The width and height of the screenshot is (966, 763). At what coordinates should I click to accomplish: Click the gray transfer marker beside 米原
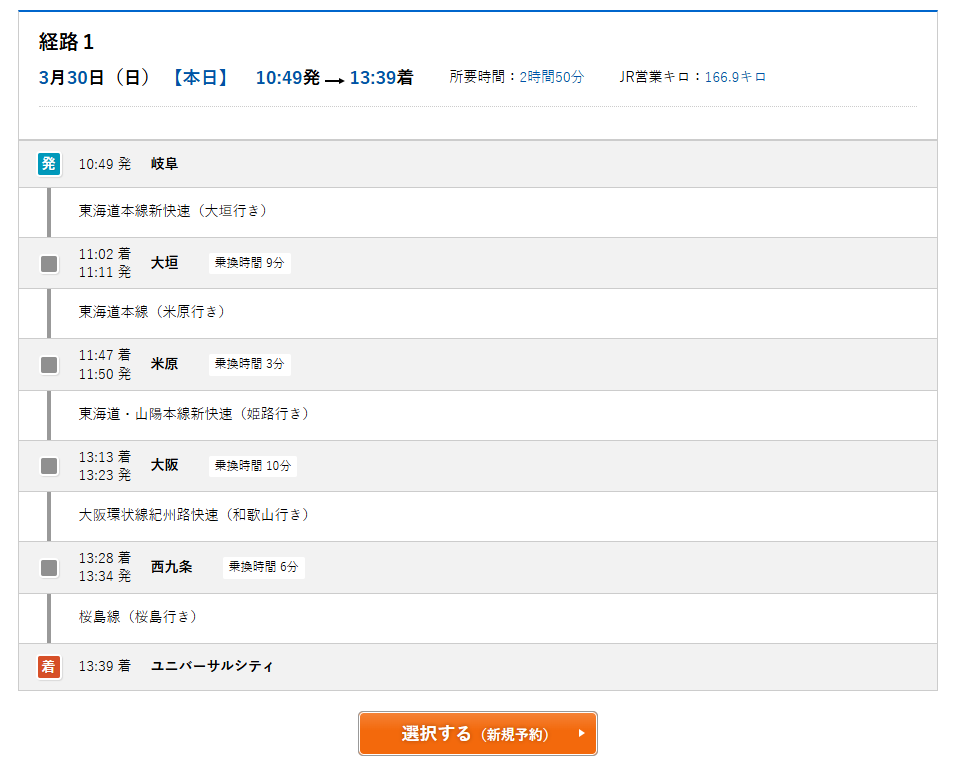pos(49,365)
